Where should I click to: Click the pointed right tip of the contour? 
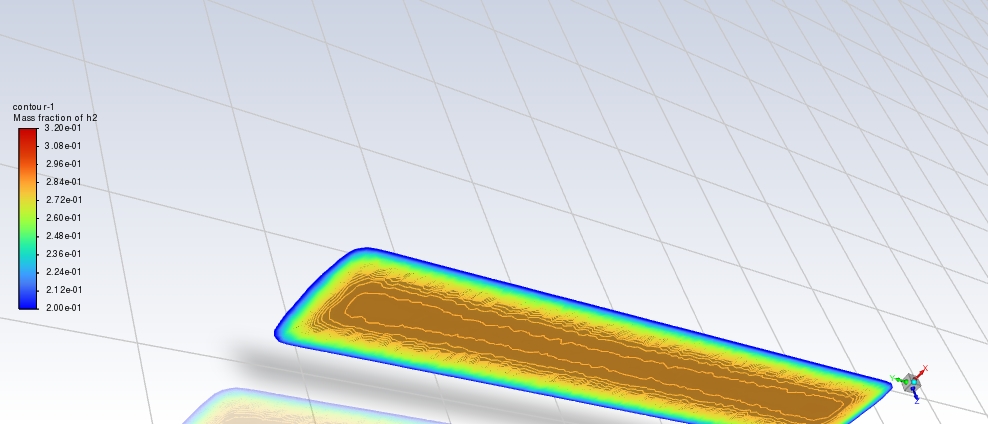pyautogui.click(x=884, y=385)
